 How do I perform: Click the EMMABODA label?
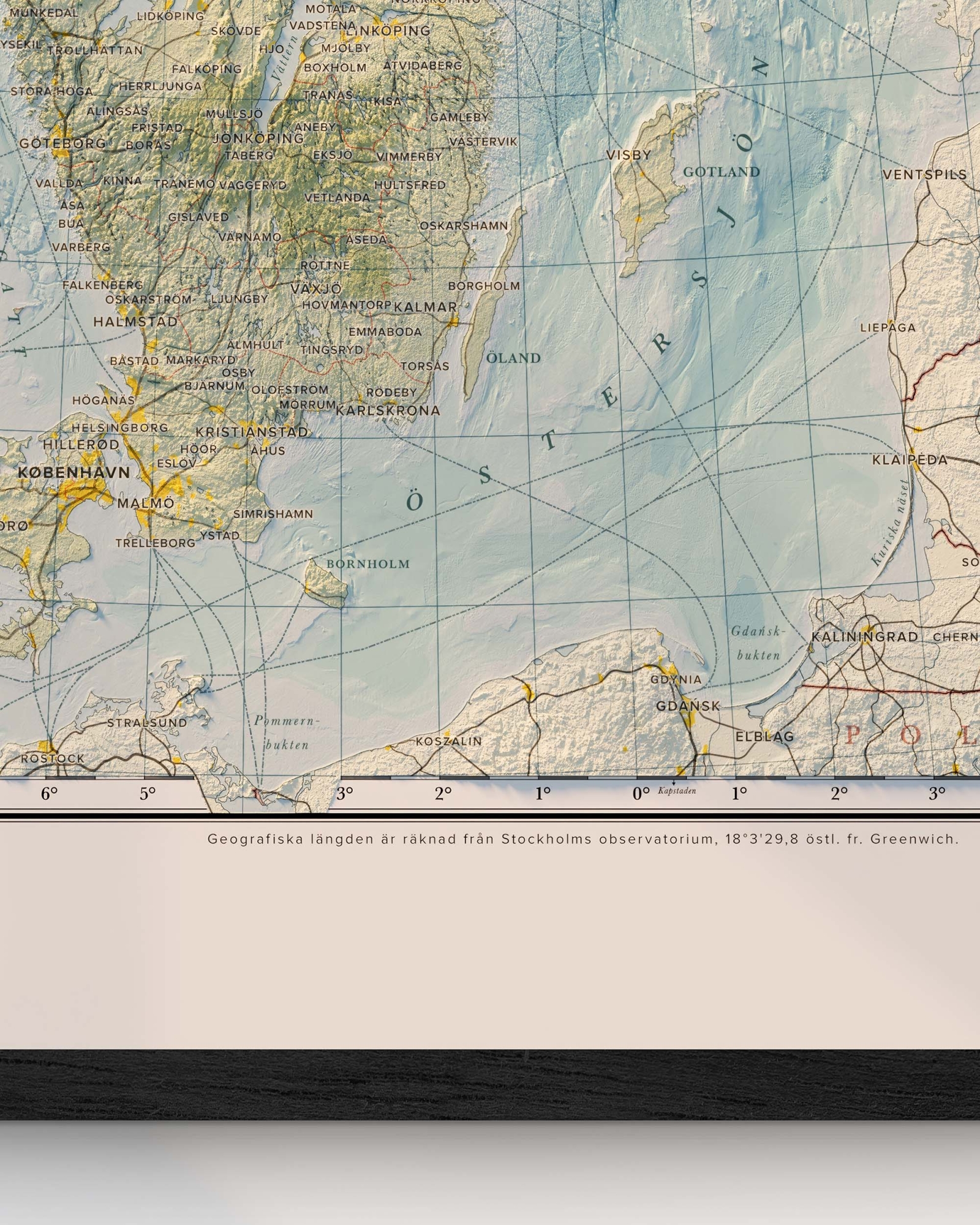(x=385, y=332)
